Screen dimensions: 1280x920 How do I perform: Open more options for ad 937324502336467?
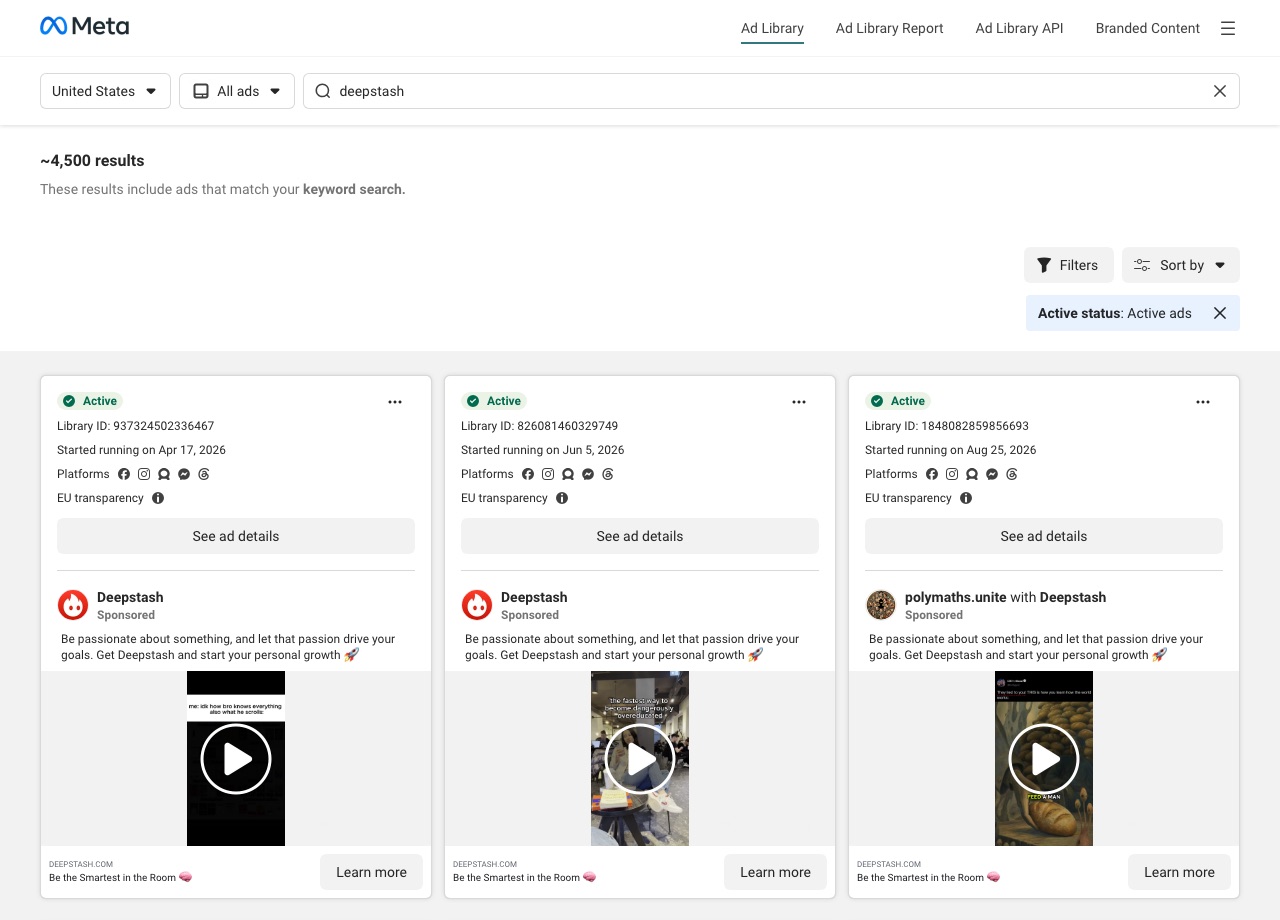coord(395,402)
